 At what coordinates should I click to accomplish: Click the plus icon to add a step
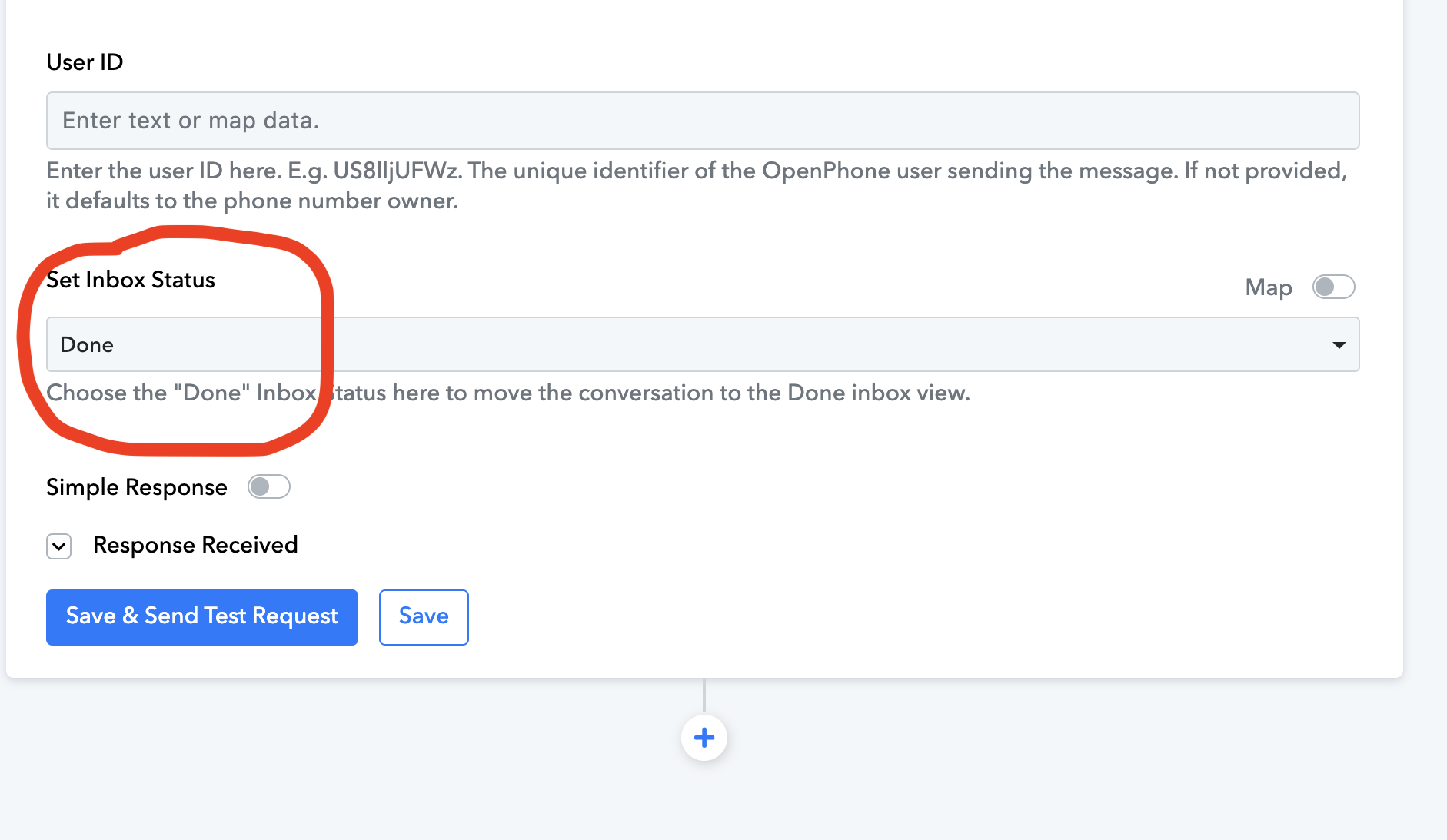pyautogui.click(x=704, y=738)
